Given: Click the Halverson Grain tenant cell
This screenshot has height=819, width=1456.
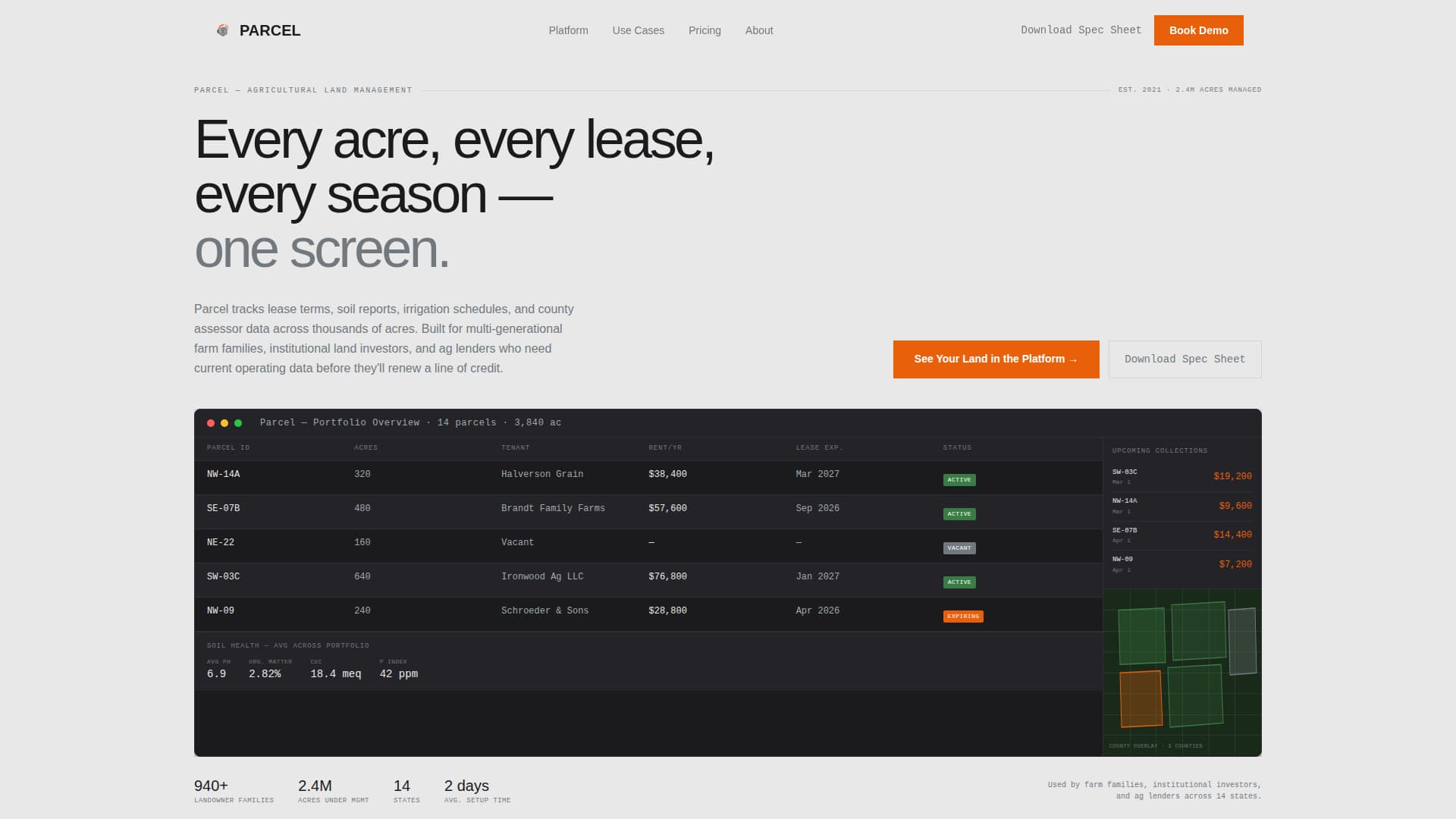Looking at the screenshot, I should coord(542,474).
